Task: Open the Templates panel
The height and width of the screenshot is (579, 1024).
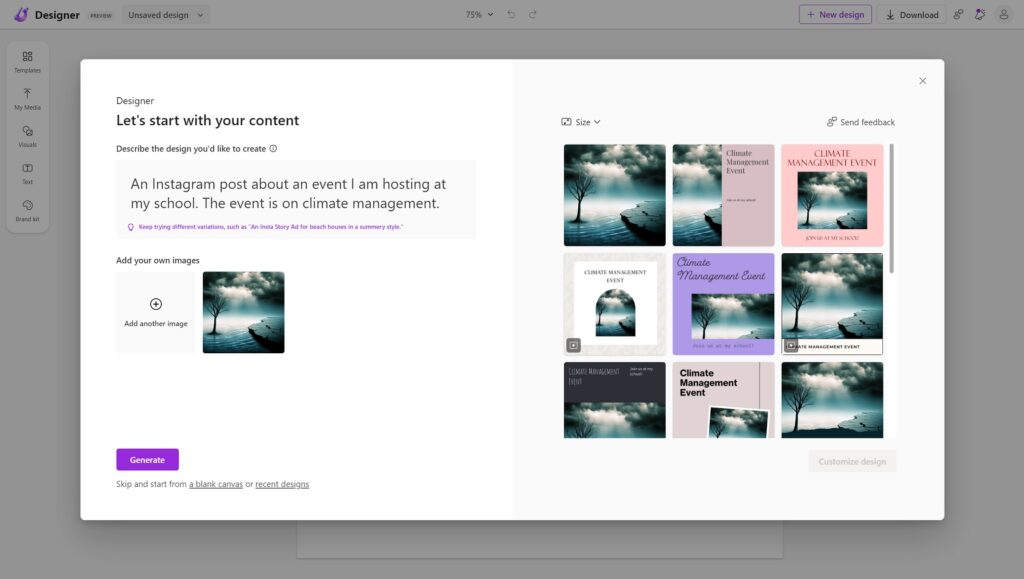Action: click(x=27, y=62)
